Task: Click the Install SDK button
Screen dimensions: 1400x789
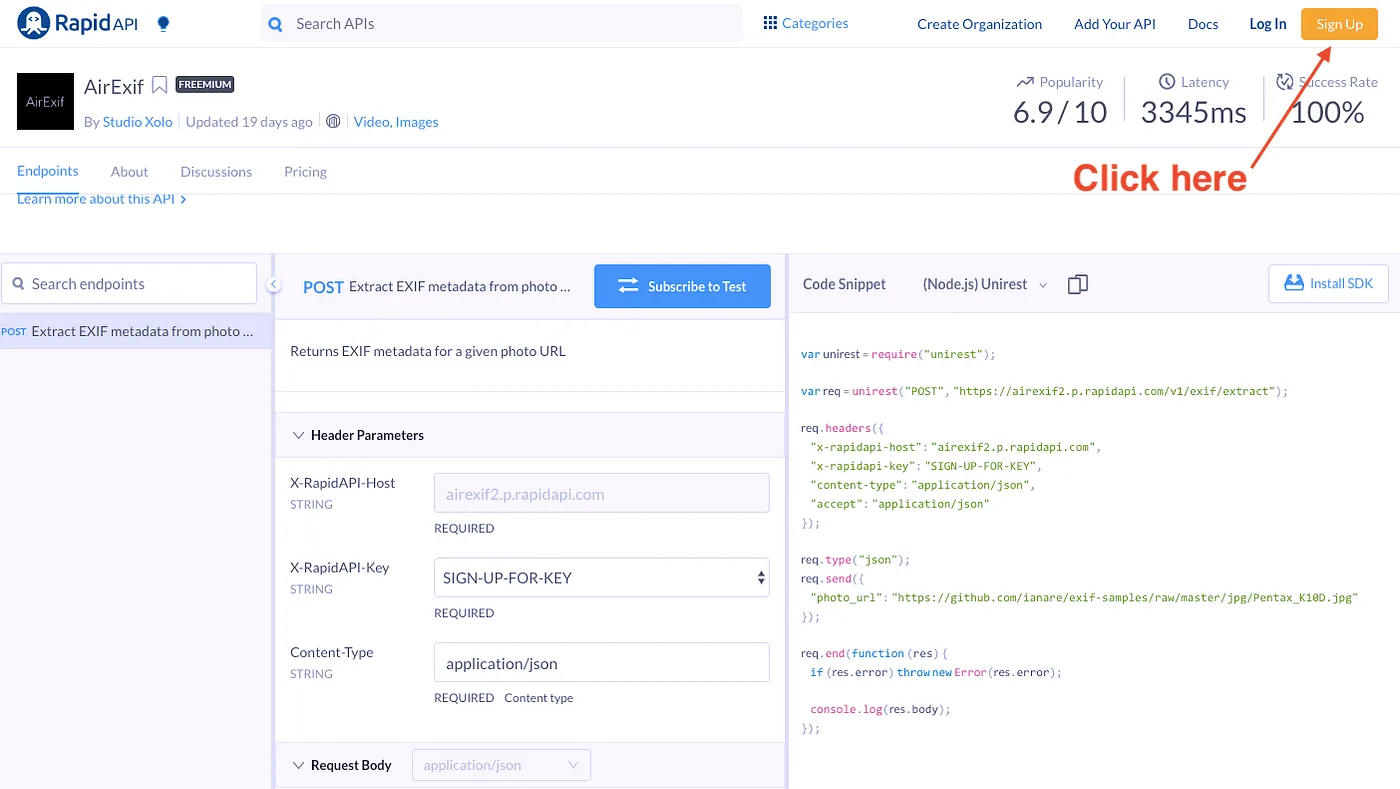Action: (1329, 283)
